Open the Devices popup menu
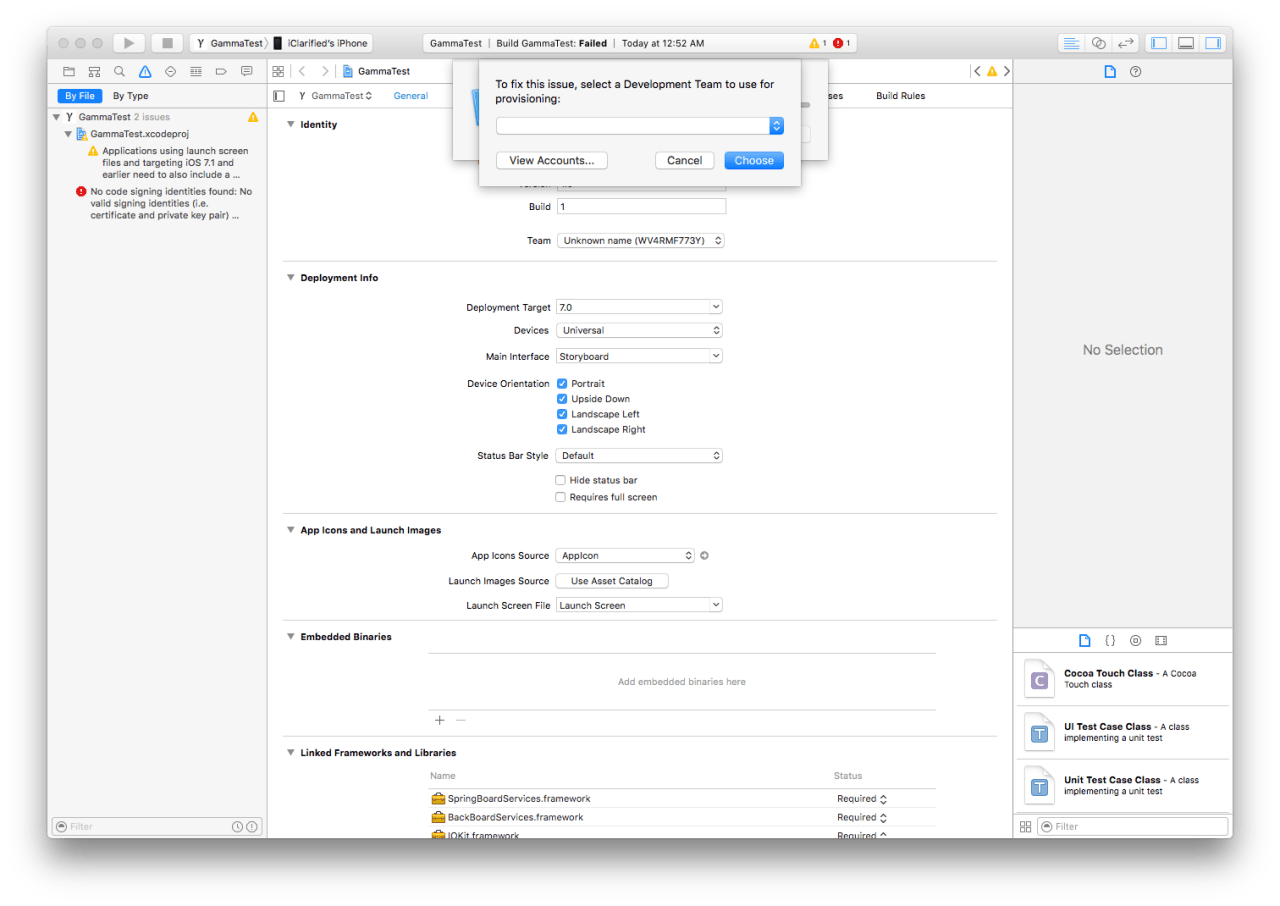Viewport: 1280px width, 906px height. click(x=639, y=331)
